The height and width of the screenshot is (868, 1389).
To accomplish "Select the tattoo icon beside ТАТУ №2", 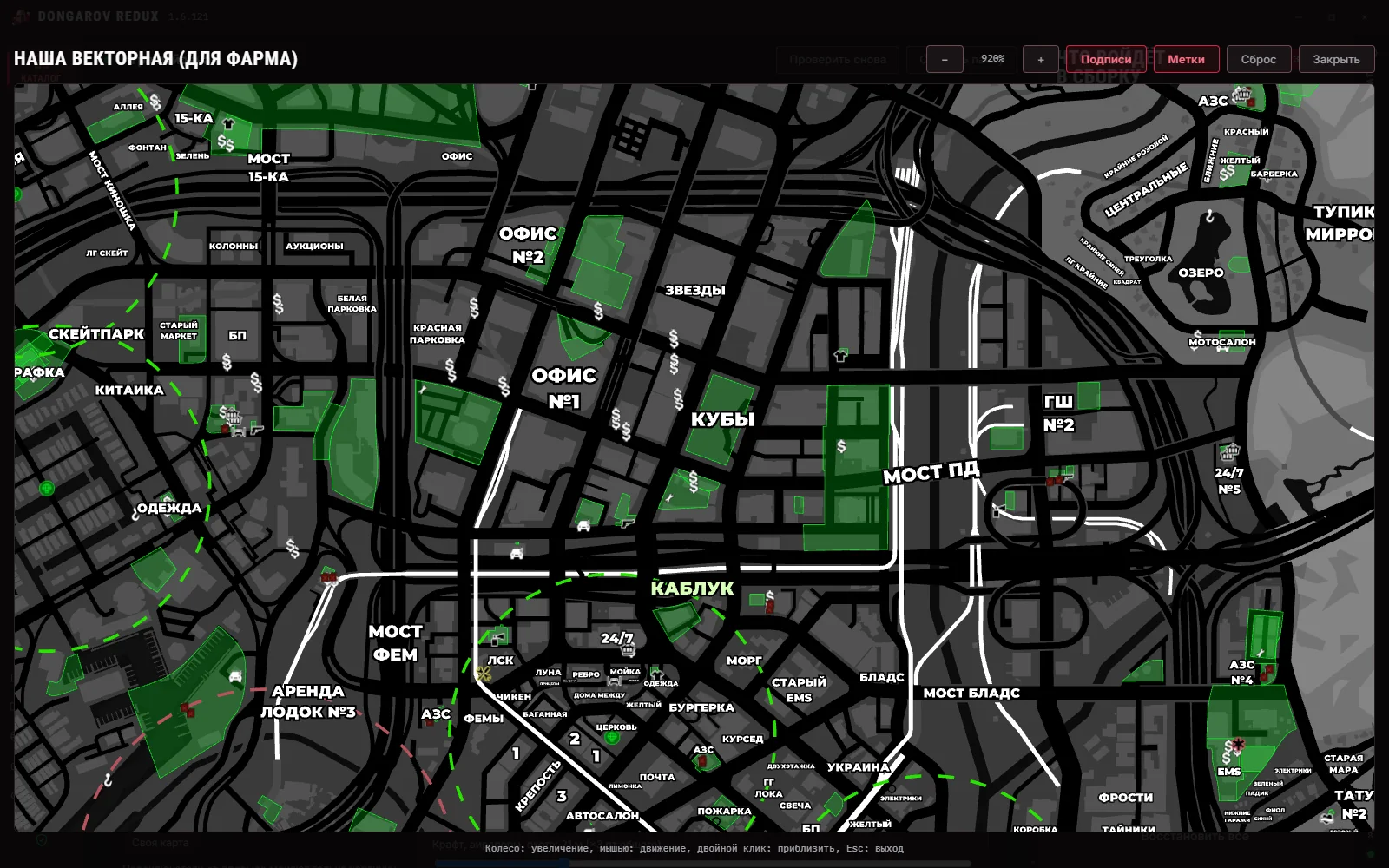I will 1326,817.
